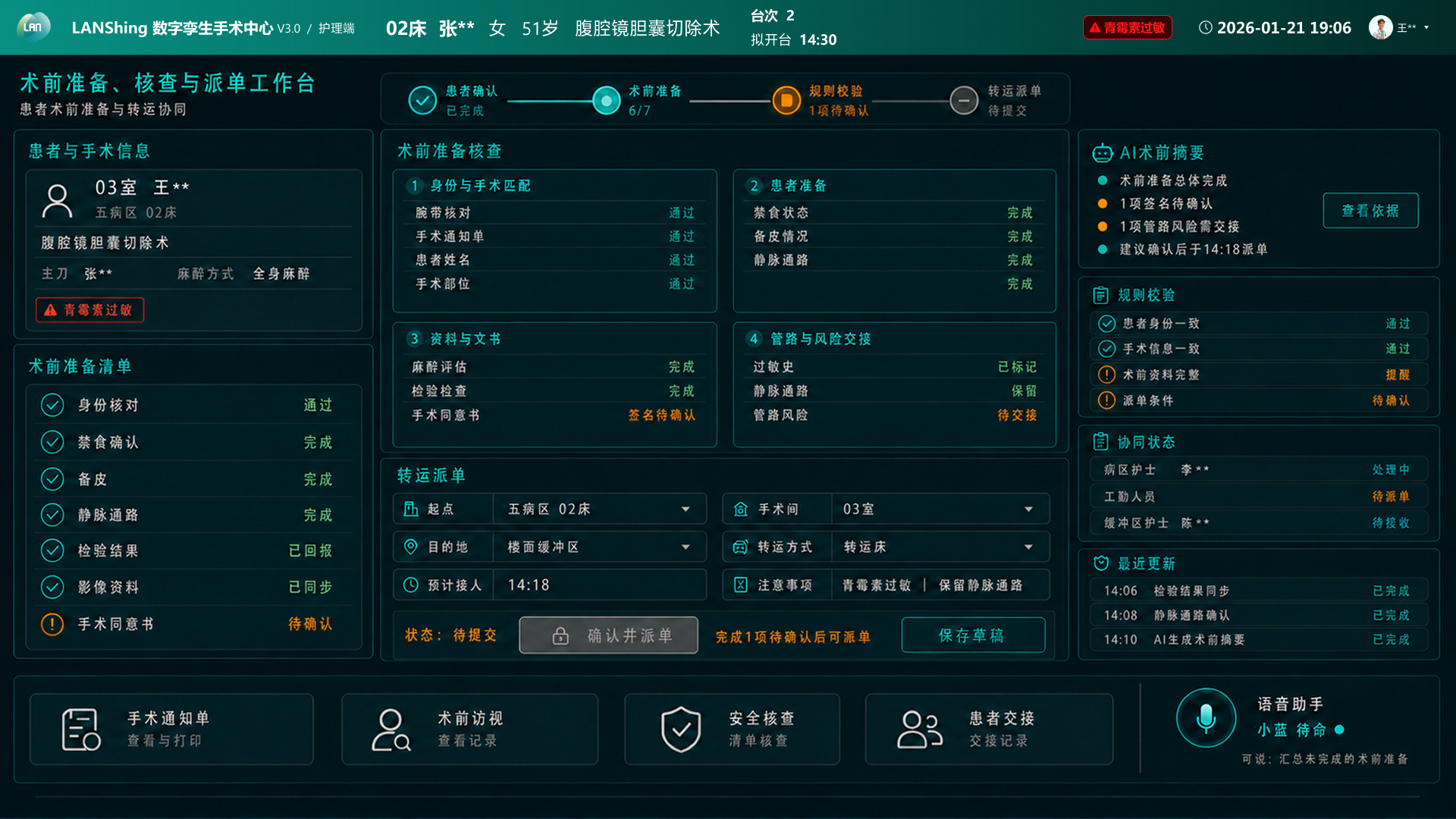Click the 签名待确认 status for 手术同意书
Viewport: 1456px width, 819px height.
point(661,416)
